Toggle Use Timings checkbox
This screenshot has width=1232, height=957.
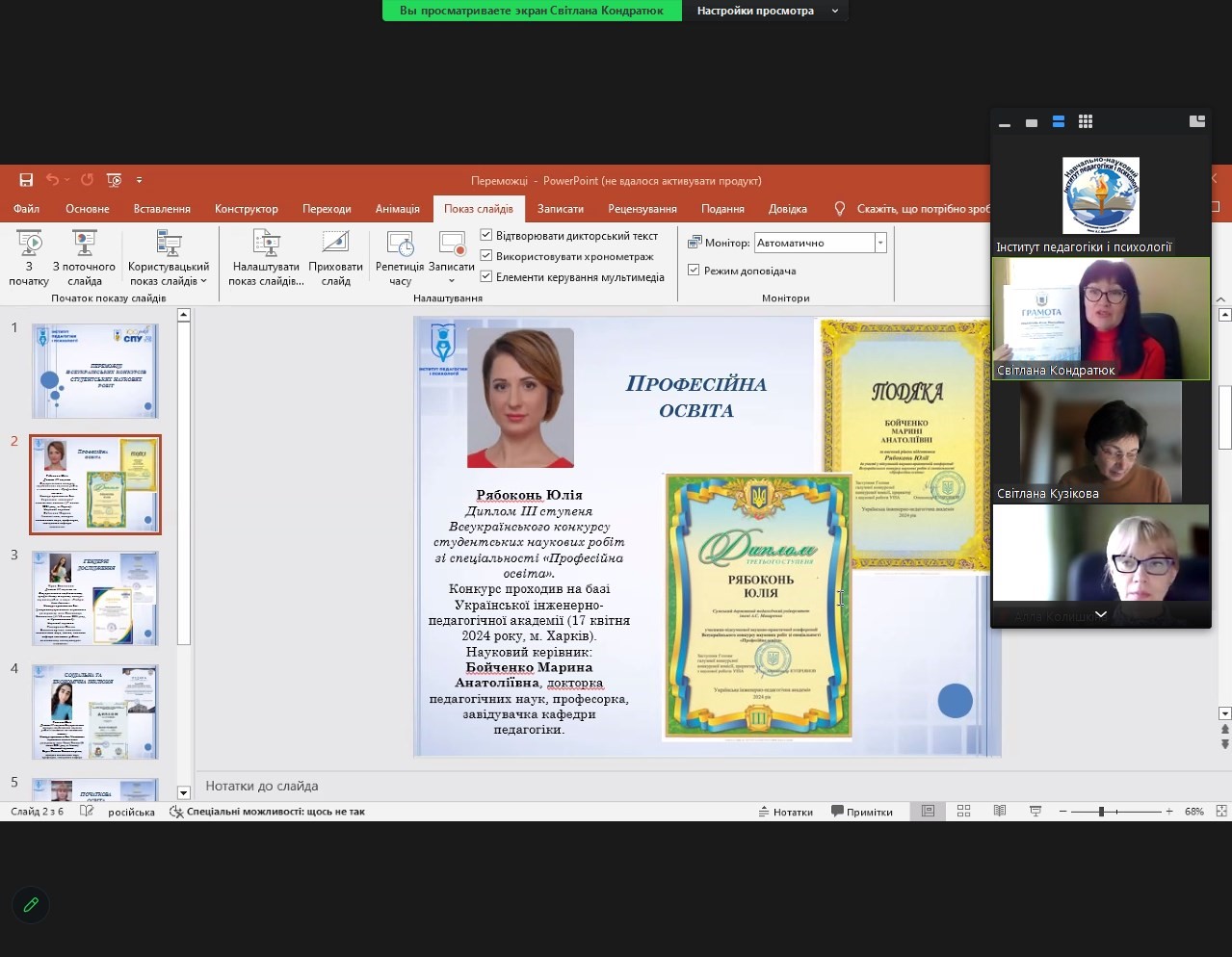(x=486, y=256)
